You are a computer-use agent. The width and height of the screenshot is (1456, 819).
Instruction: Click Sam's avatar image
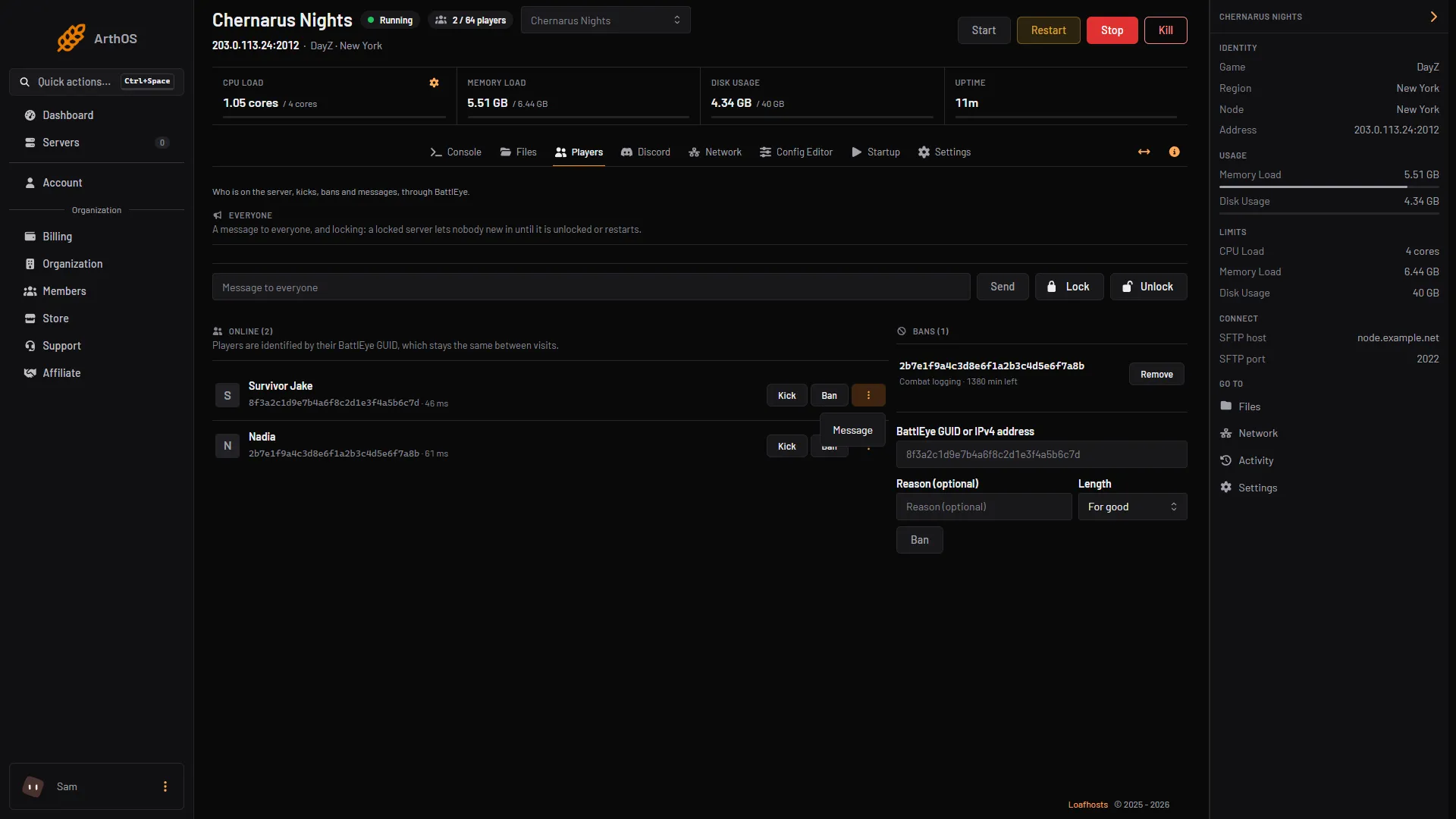[33, 787]
